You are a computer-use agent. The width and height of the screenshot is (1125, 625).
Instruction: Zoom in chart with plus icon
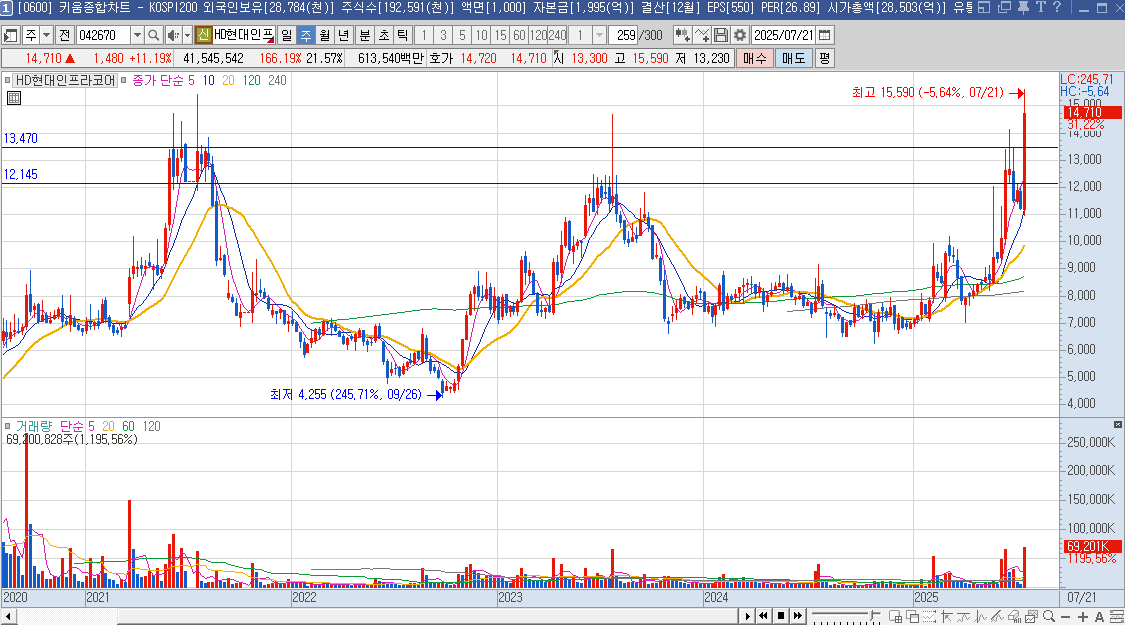(x=1083, y=616)
